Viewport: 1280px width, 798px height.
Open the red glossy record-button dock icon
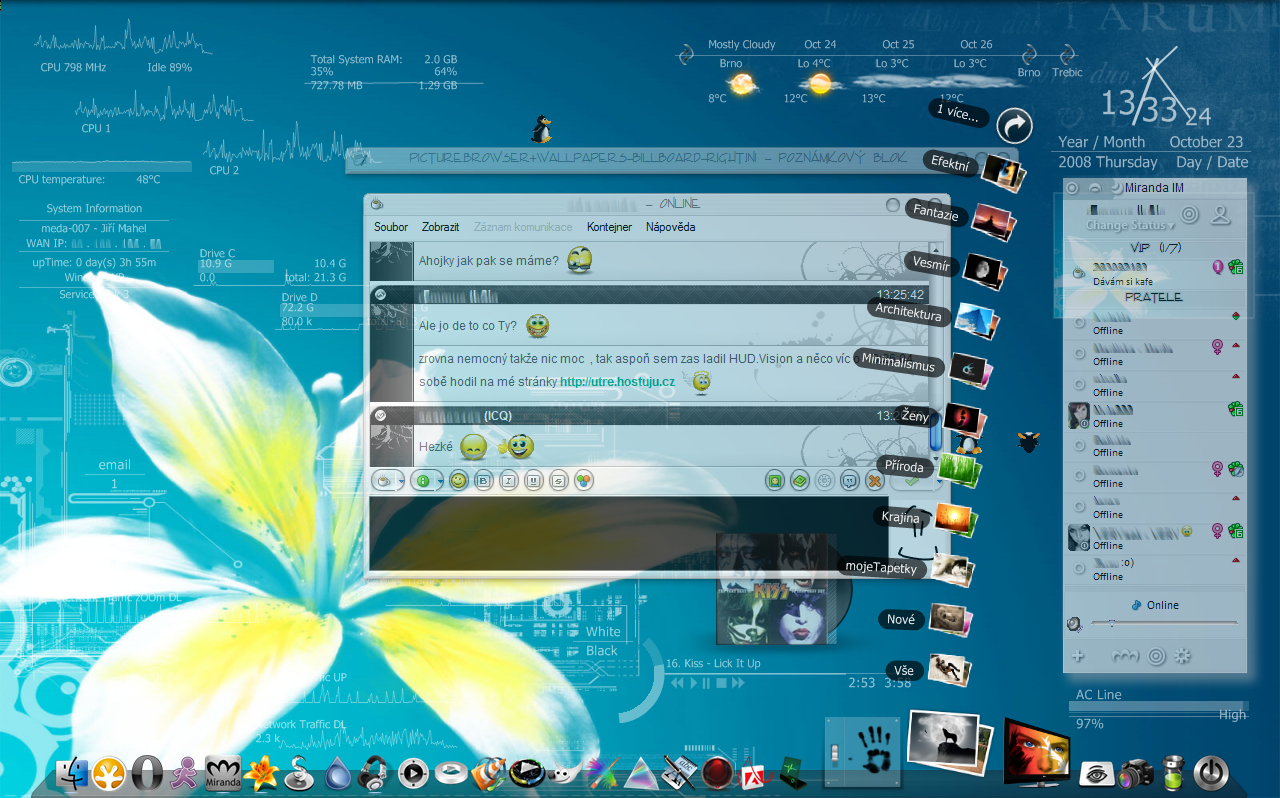717,773
